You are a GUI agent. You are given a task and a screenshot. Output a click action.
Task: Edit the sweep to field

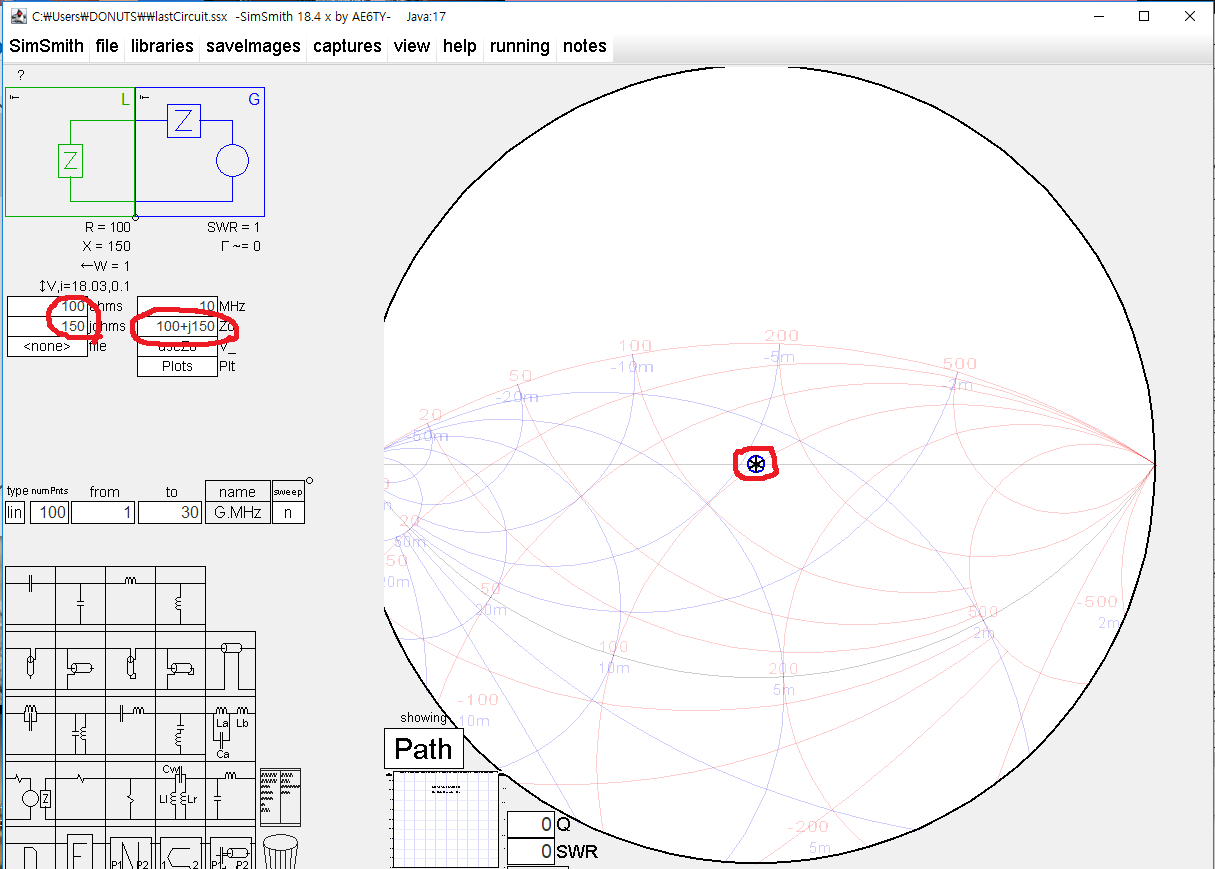pos(170,513)
